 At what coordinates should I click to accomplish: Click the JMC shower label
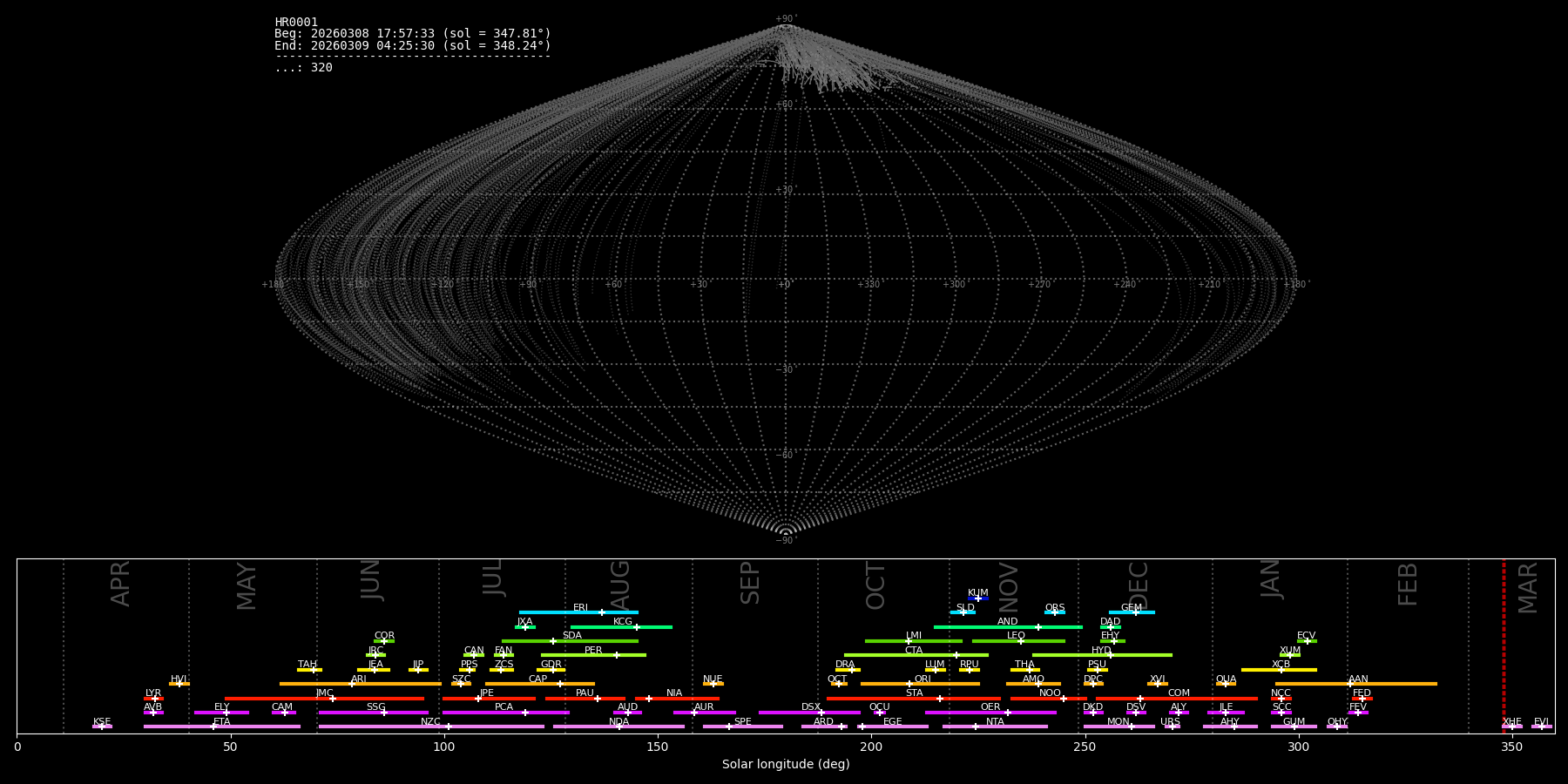pos(324,693)
